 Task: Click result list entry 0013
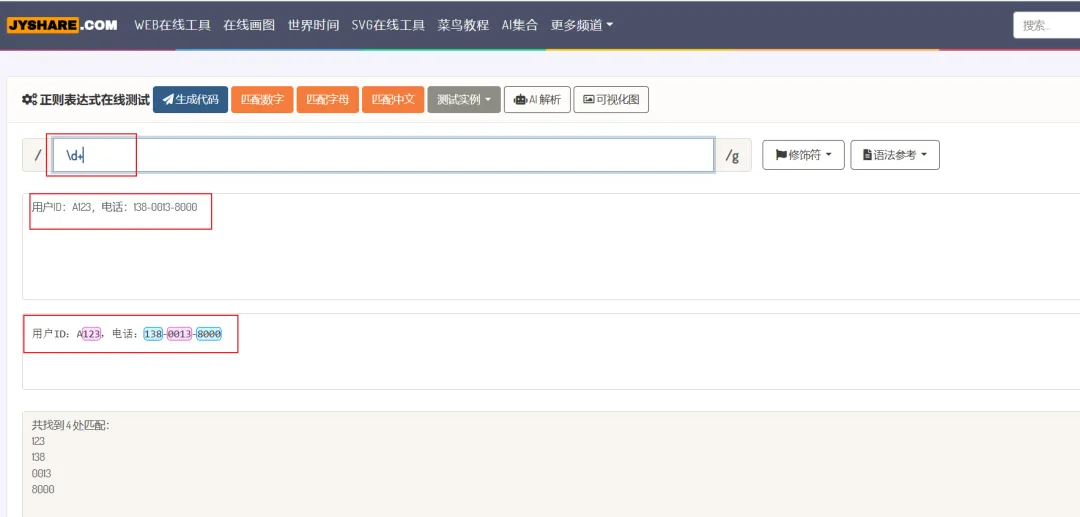click(x=41, y=474)
